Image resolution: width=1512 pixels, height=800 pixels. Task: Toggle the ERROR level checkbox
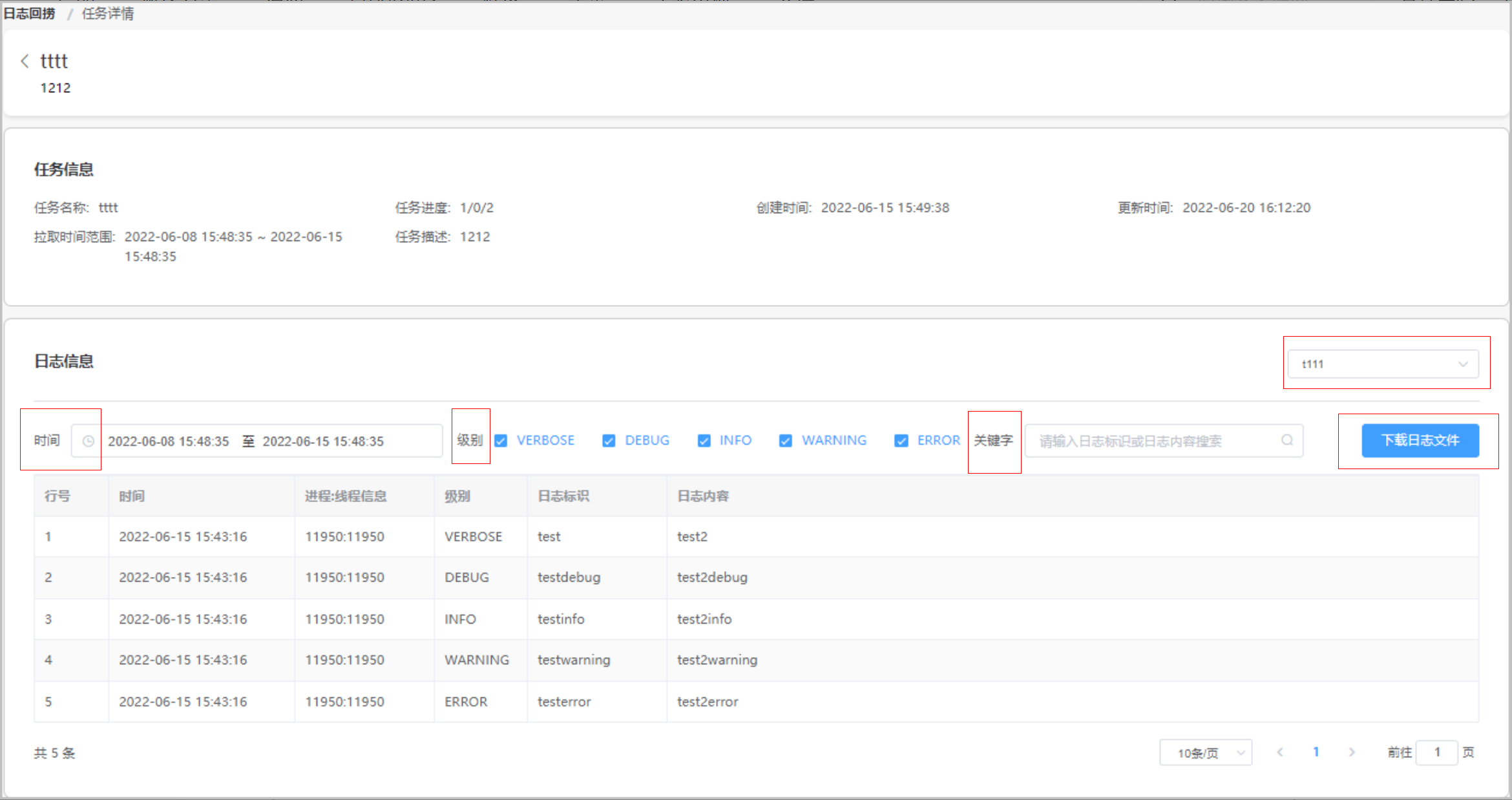click(901, 441)
